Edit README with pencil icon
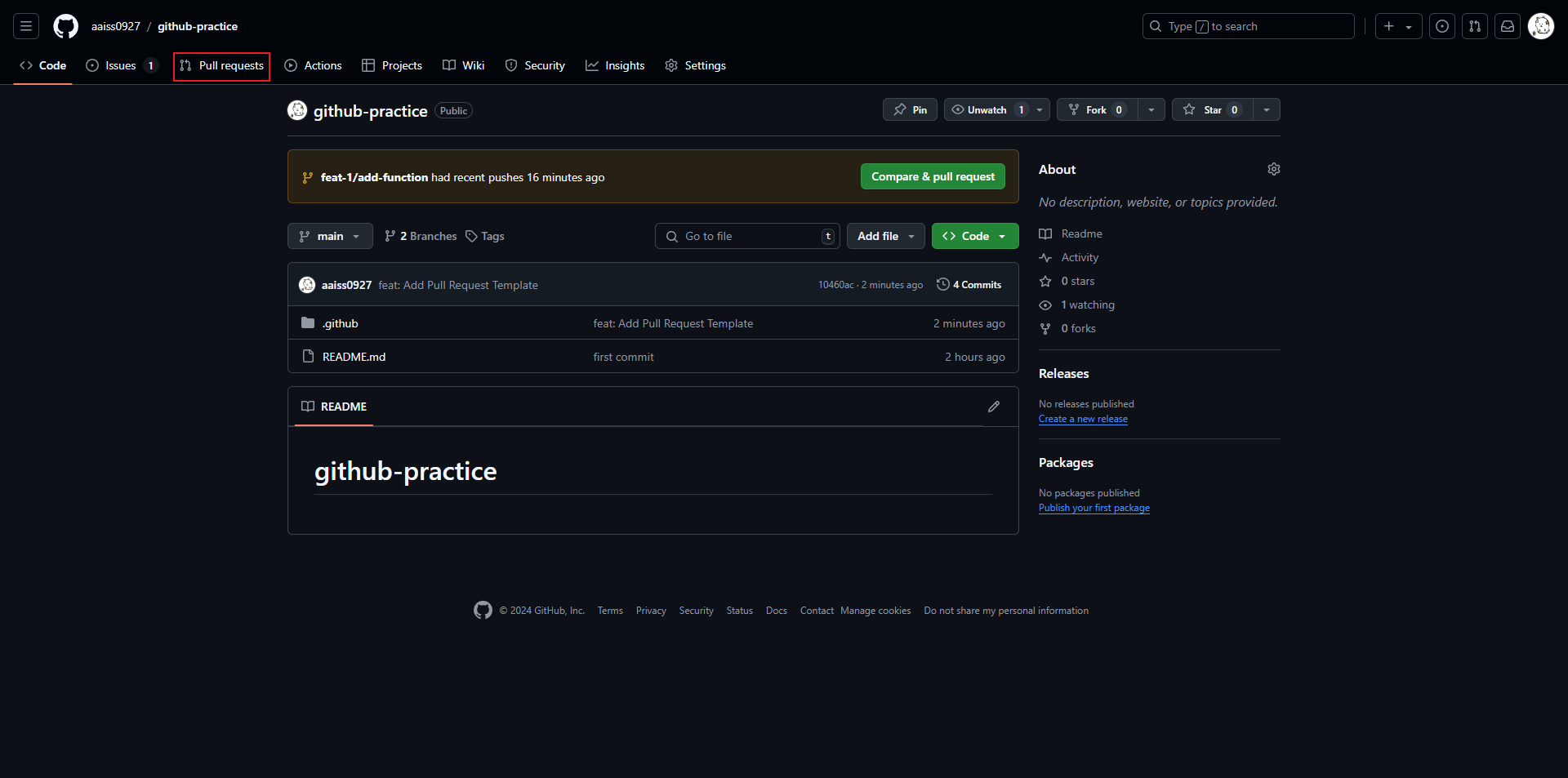Screen dimensions: 1568x778 (994, 407)
